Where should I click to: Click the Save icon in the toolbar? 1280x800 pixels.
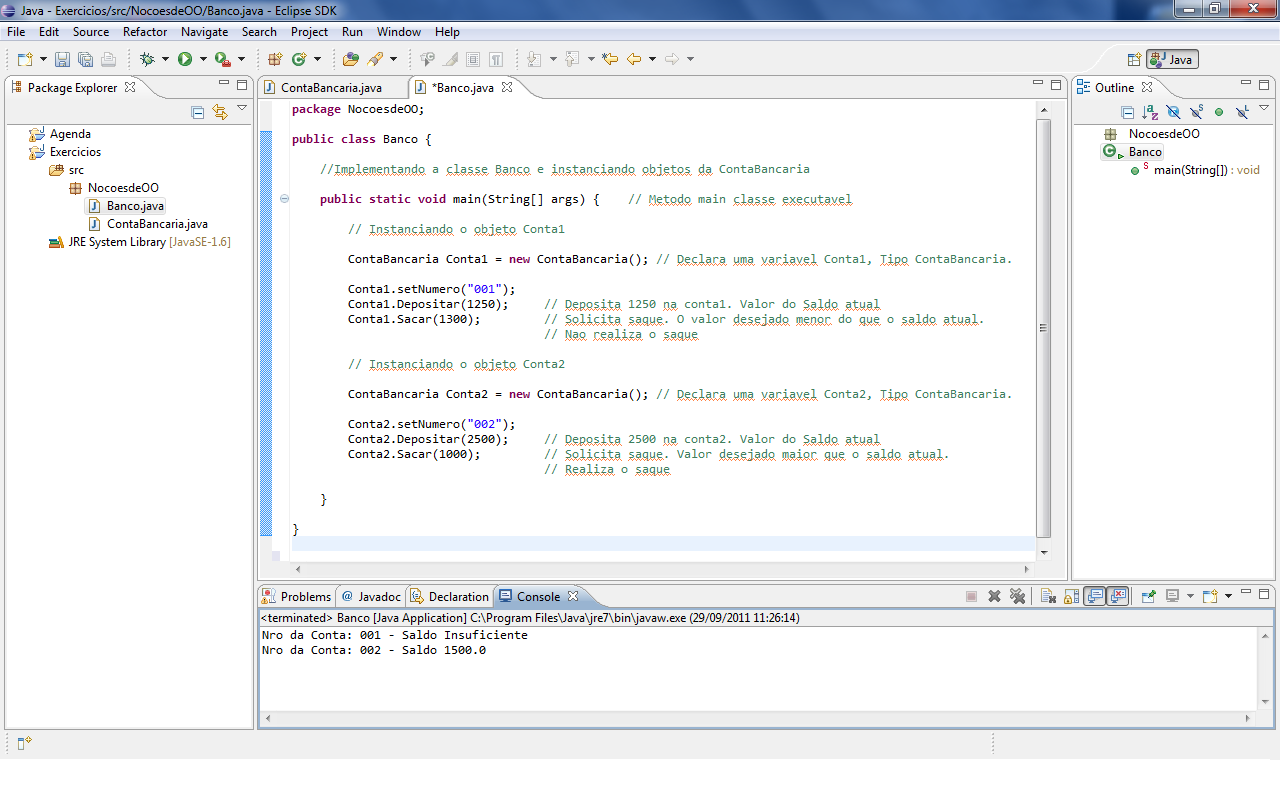(x=62, y=58)
